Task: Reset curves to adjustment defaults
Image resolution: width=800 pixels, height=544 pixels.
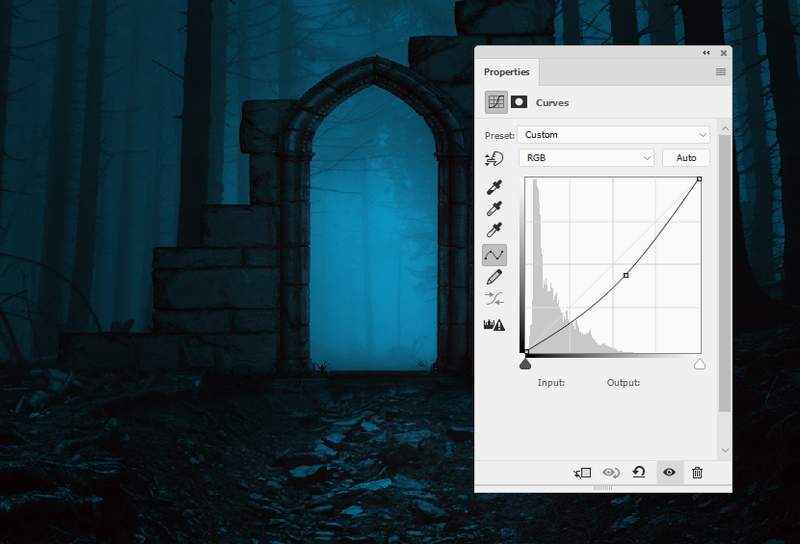Action: click(x=639, y=473)
